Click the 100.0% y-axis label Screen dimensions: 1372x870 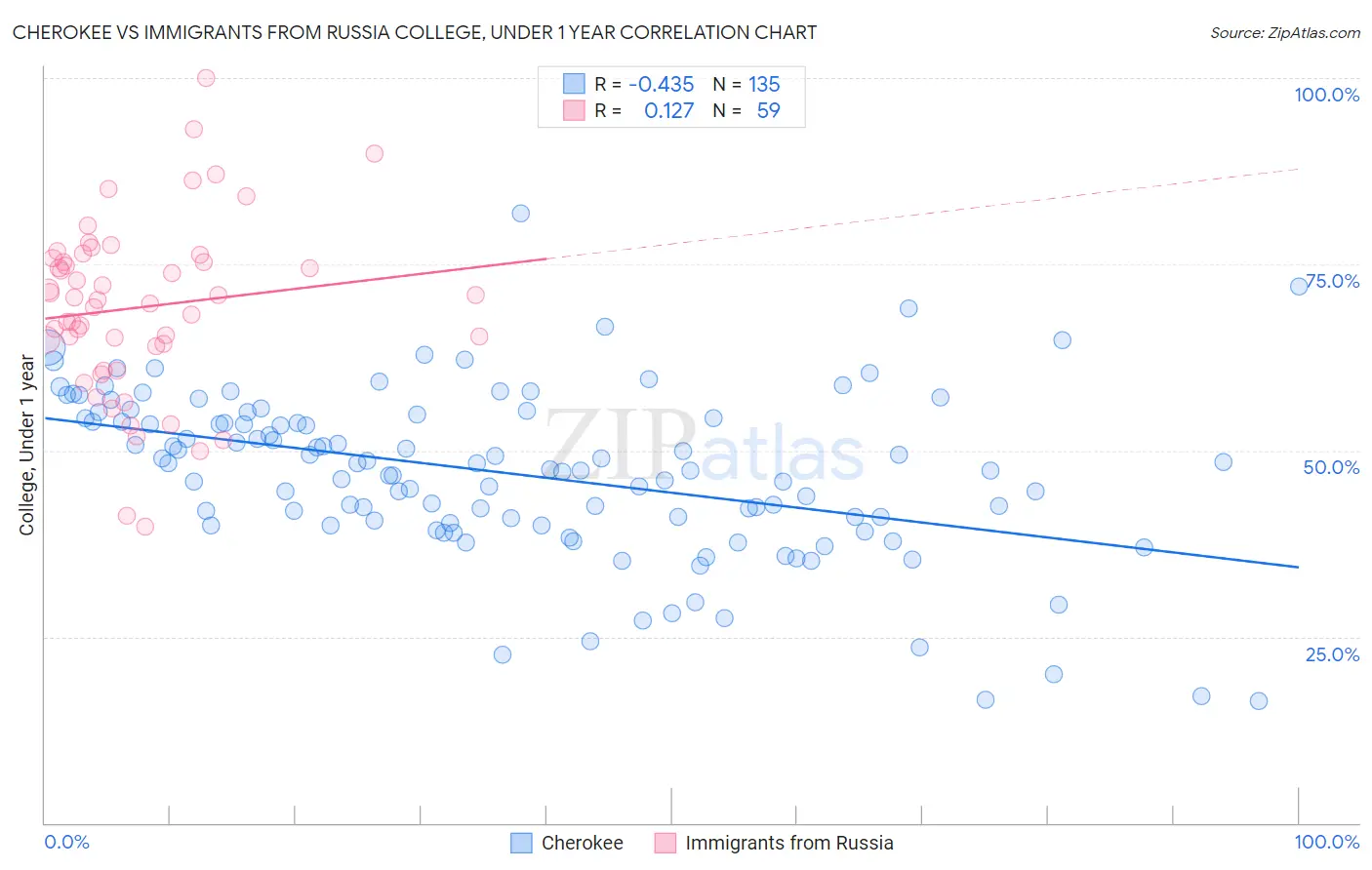1326,95
